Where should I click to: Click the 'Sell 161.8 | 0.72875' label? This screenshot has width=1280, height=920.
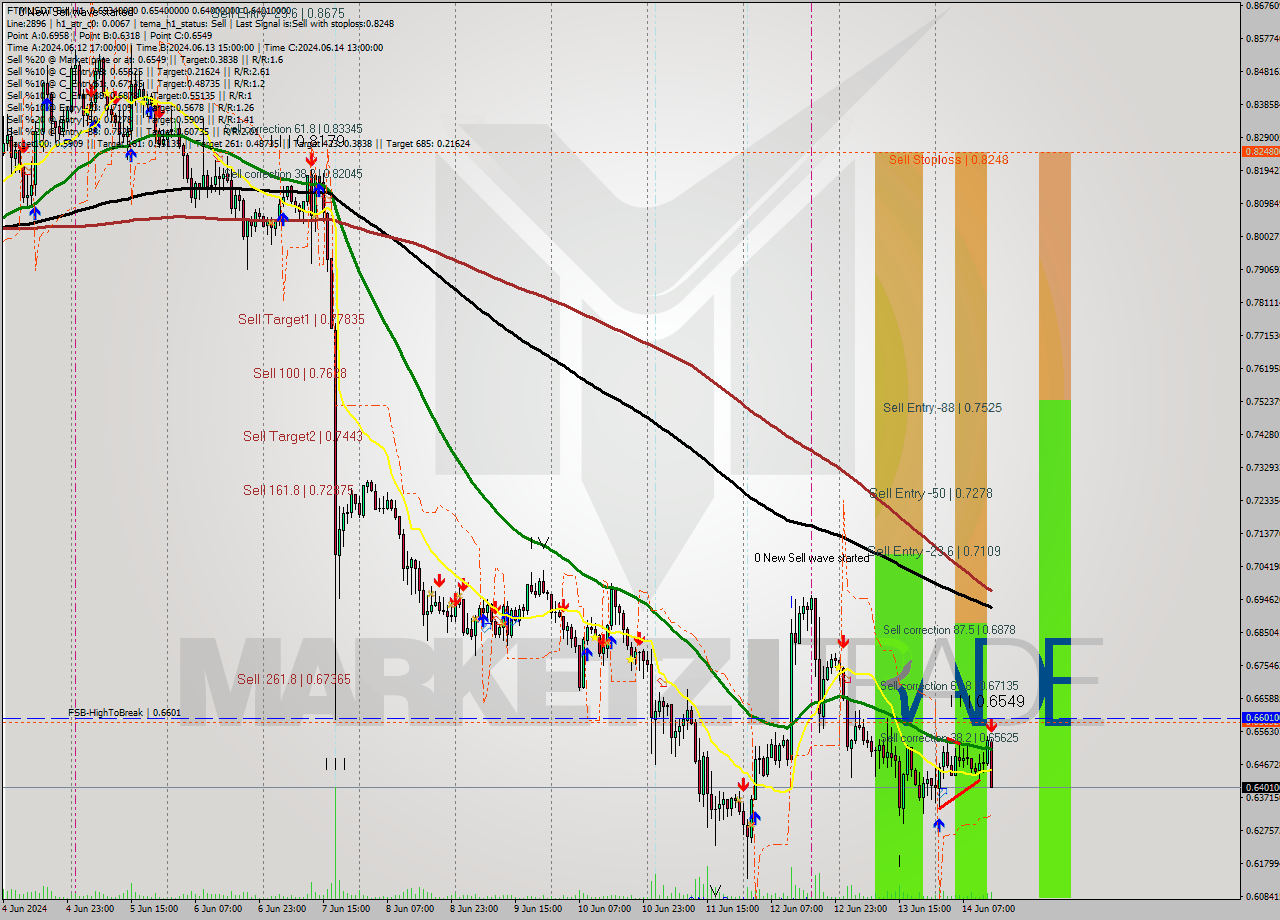click(x=298, y=490)
